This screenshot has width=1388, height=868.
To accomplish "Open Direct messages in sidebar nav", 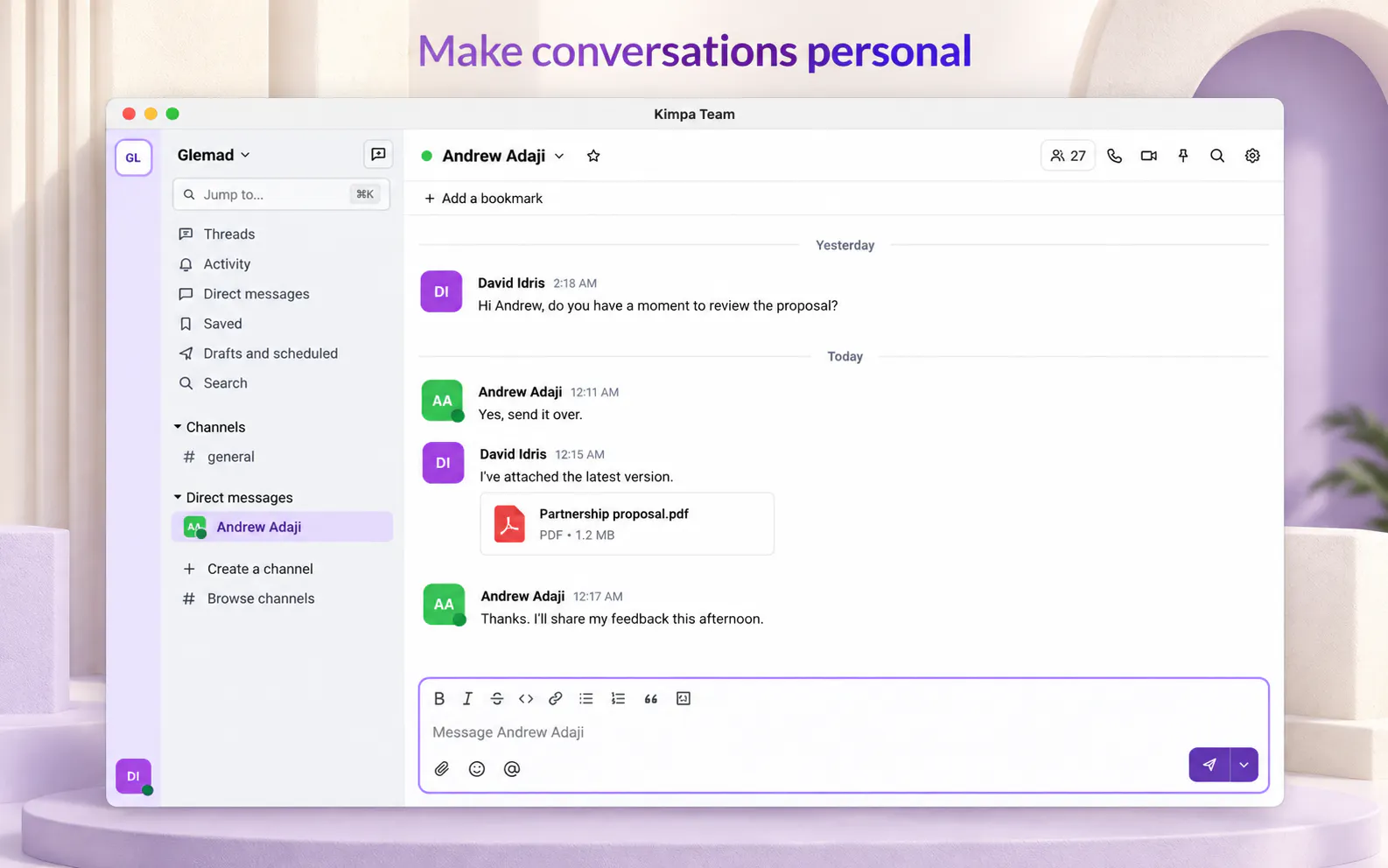I will pyautogui.click(x=256, y=294).
